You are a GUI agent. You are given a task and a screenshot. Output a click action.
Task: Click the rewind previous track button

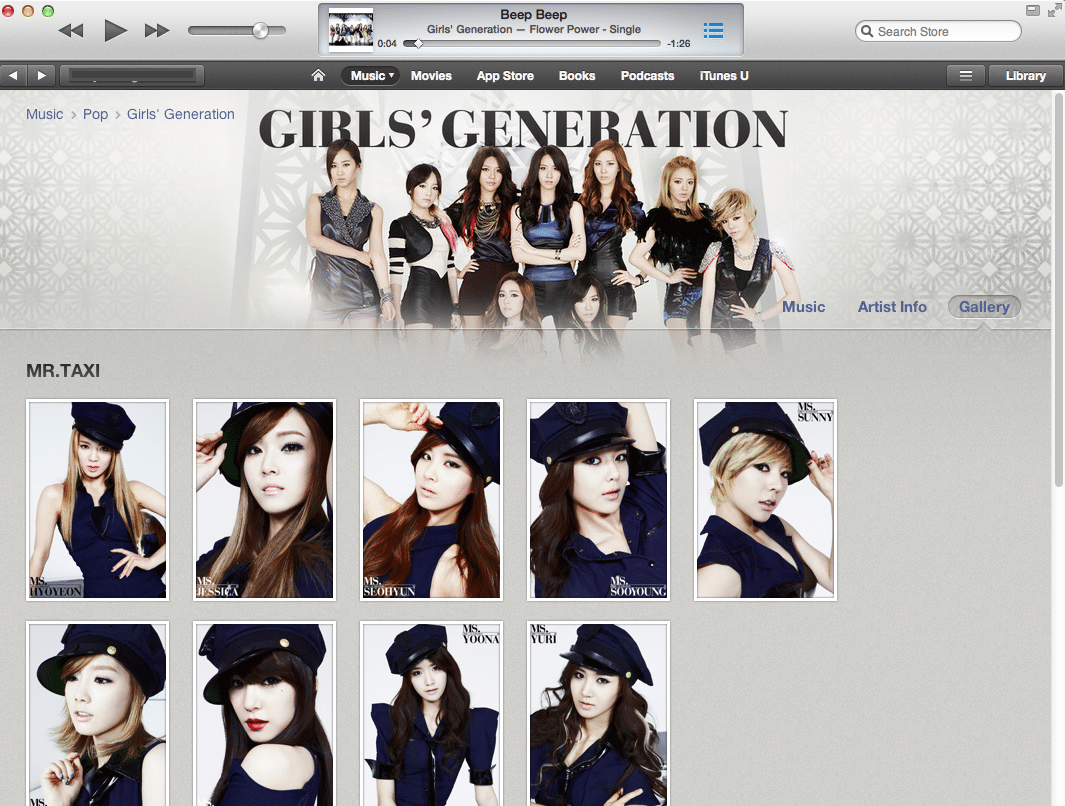tap(71, 31)
